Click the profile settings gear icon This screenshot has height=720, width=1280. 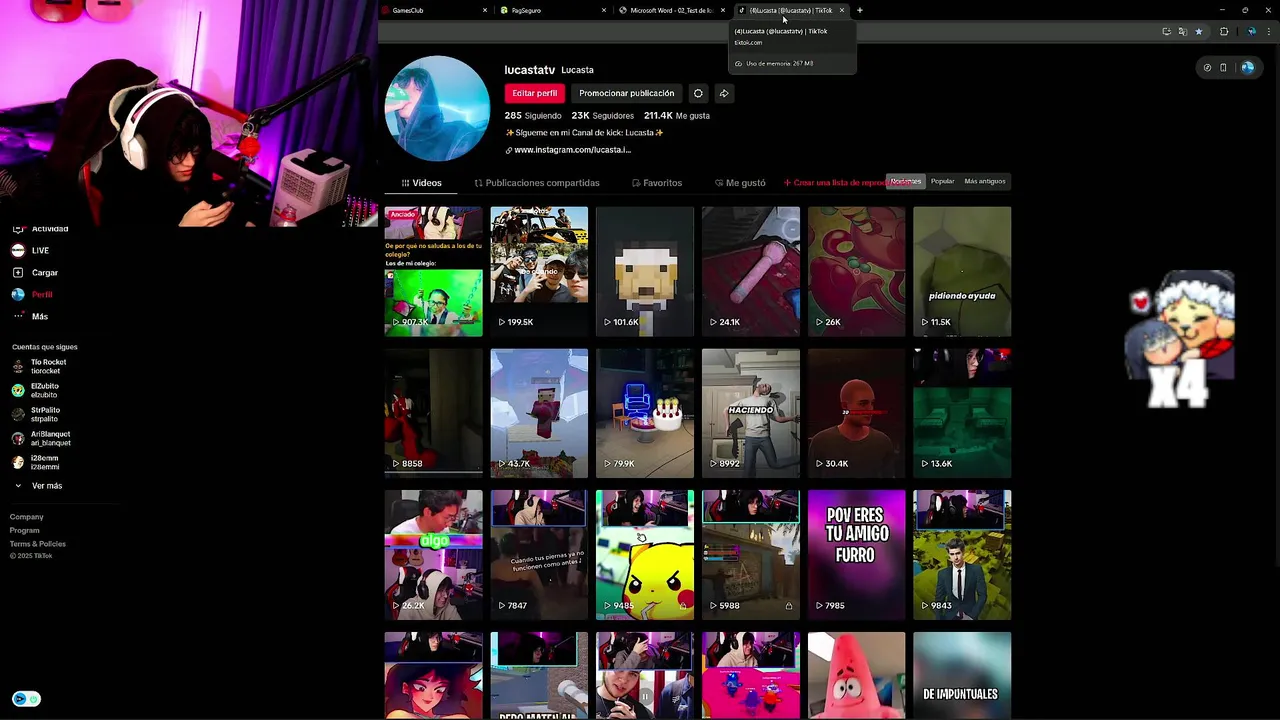pos(698,93)
